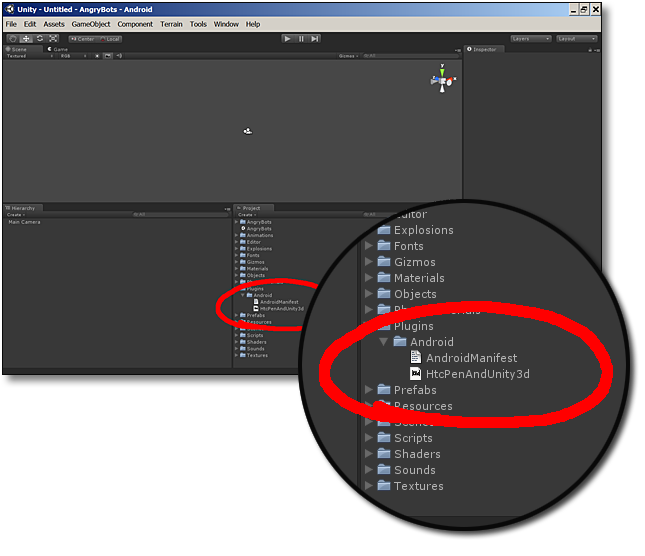The width and height of the screenshot is (645, 556).
Task: Expand the Animations folder arrow in Project list
Action: [237, 235]
